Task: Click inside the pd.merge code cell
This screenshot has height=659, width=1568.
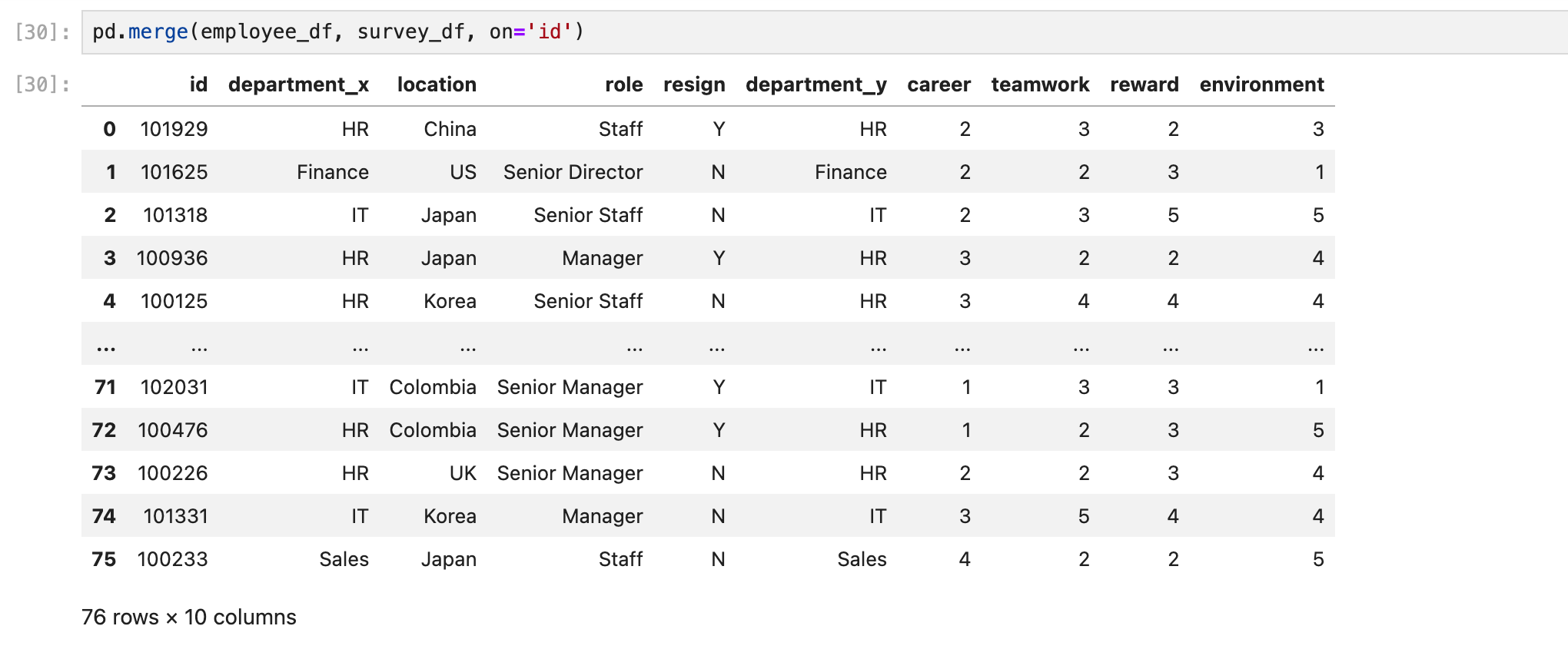Action: coord(824,32)
